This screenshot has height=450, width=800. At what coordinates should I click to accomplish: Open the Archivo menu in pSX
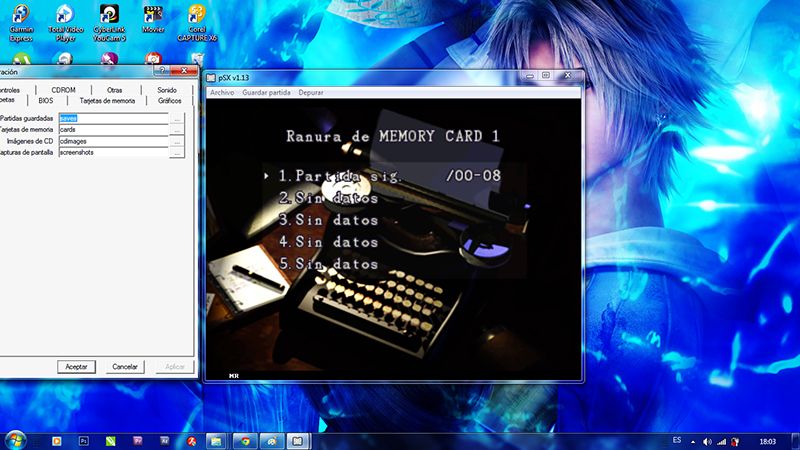pyautogui.click(x=222, y=92)
